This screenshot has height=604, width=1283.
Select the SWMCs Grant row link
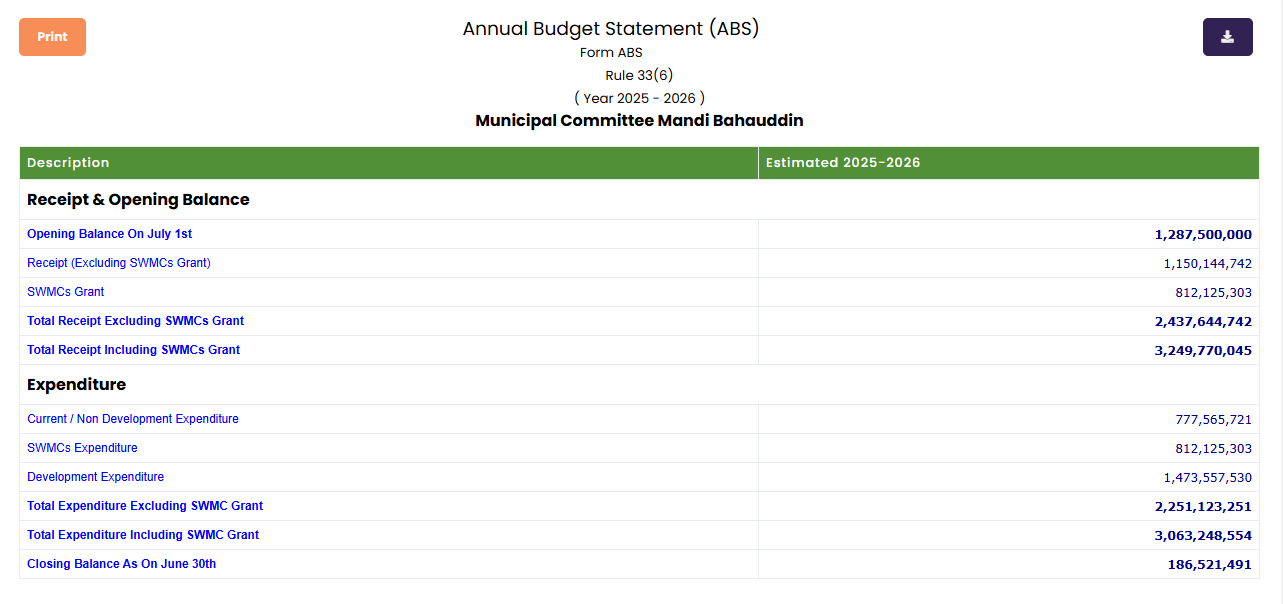[65, 292]
